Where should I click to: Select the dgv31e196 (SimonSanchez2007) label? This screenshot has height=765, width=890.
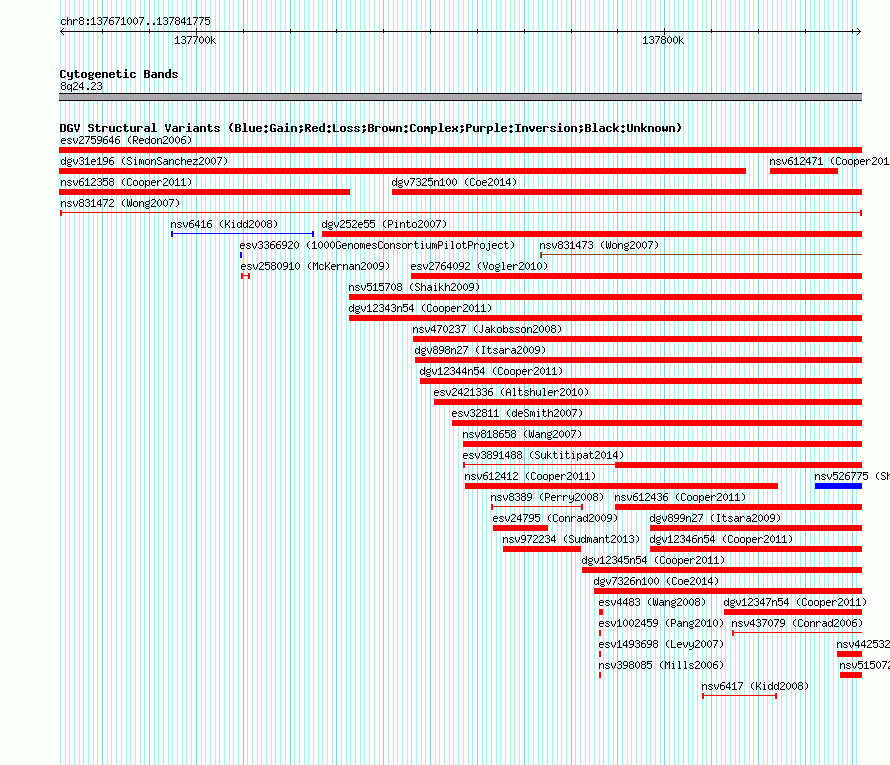pyautogui.click(x=144, y=161)
